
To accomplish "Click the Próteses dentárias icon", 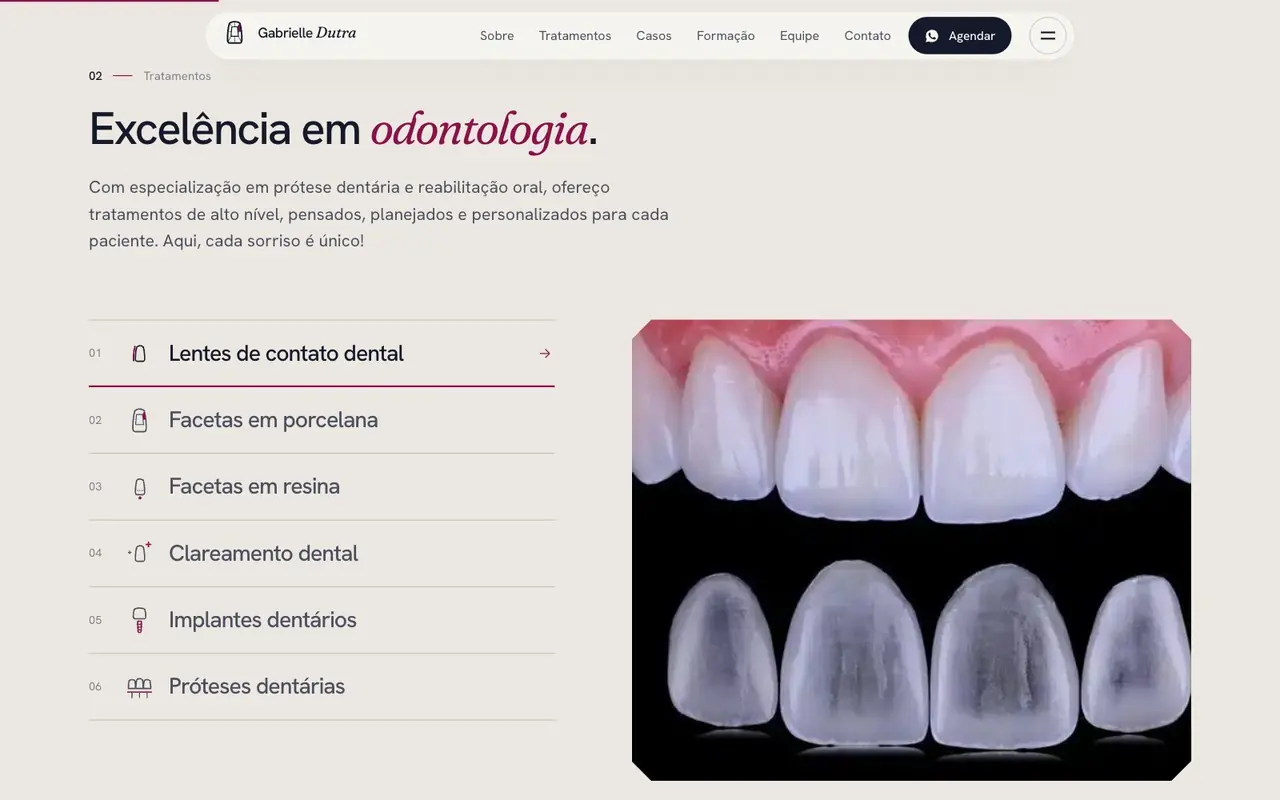I will [139, 687].
